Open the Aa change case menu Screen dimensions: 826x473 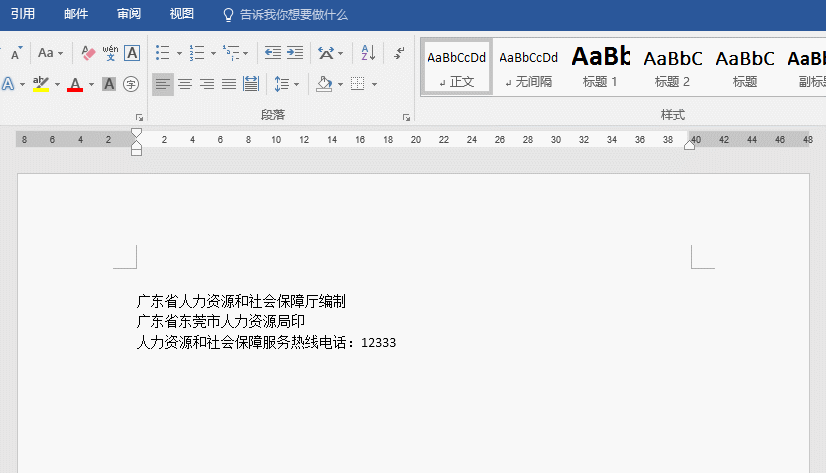pos(50,53)
